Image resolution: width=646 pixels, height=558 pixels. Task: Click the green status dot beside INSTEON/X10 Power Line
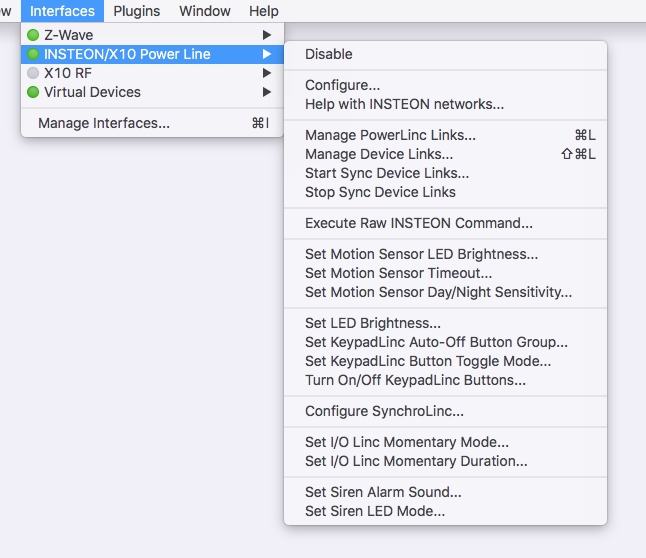pyautogui.click(x=33, y=54)
